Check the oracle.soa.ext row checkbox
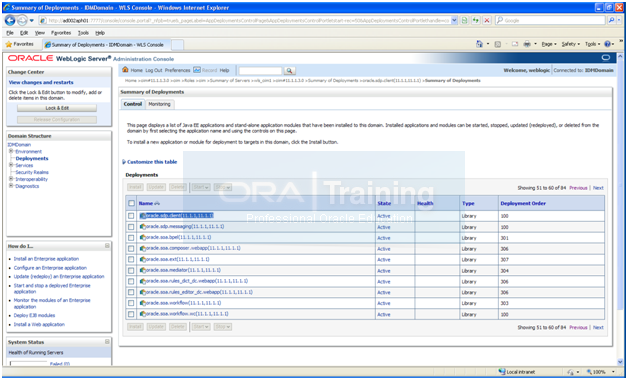628x380 pixels. coord(131,259)
